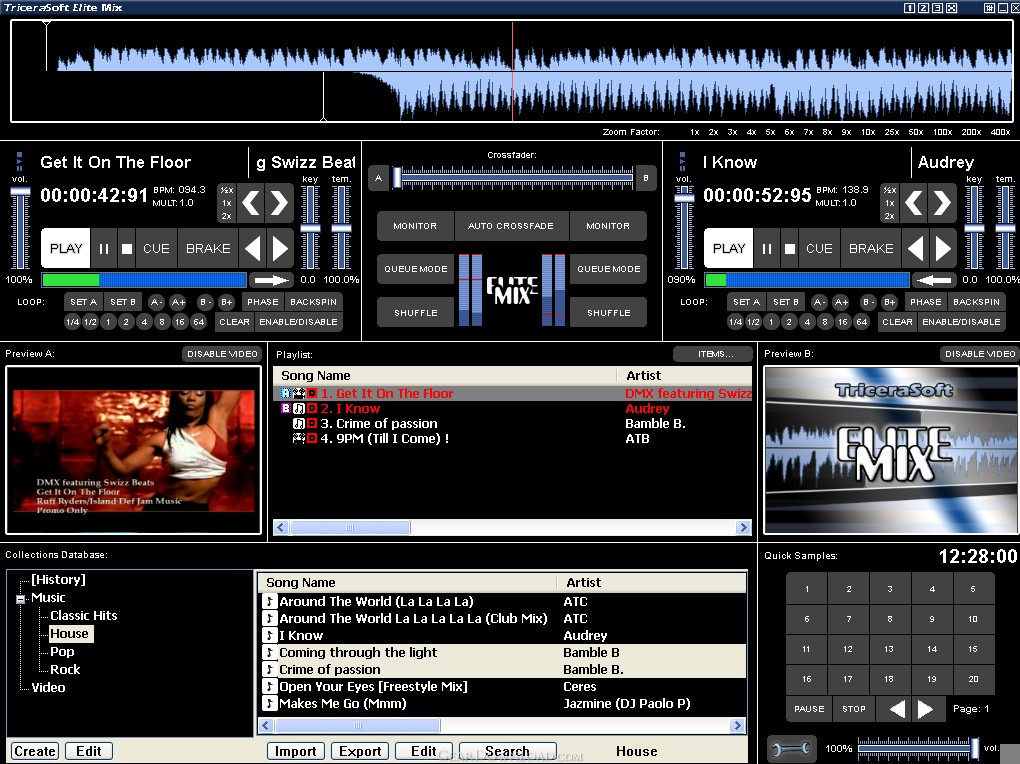Image resolution: width=1020 pixels, height=764 pixels.
Task: Click the BACKSPIN button on deck A
Action: (314, 302)
